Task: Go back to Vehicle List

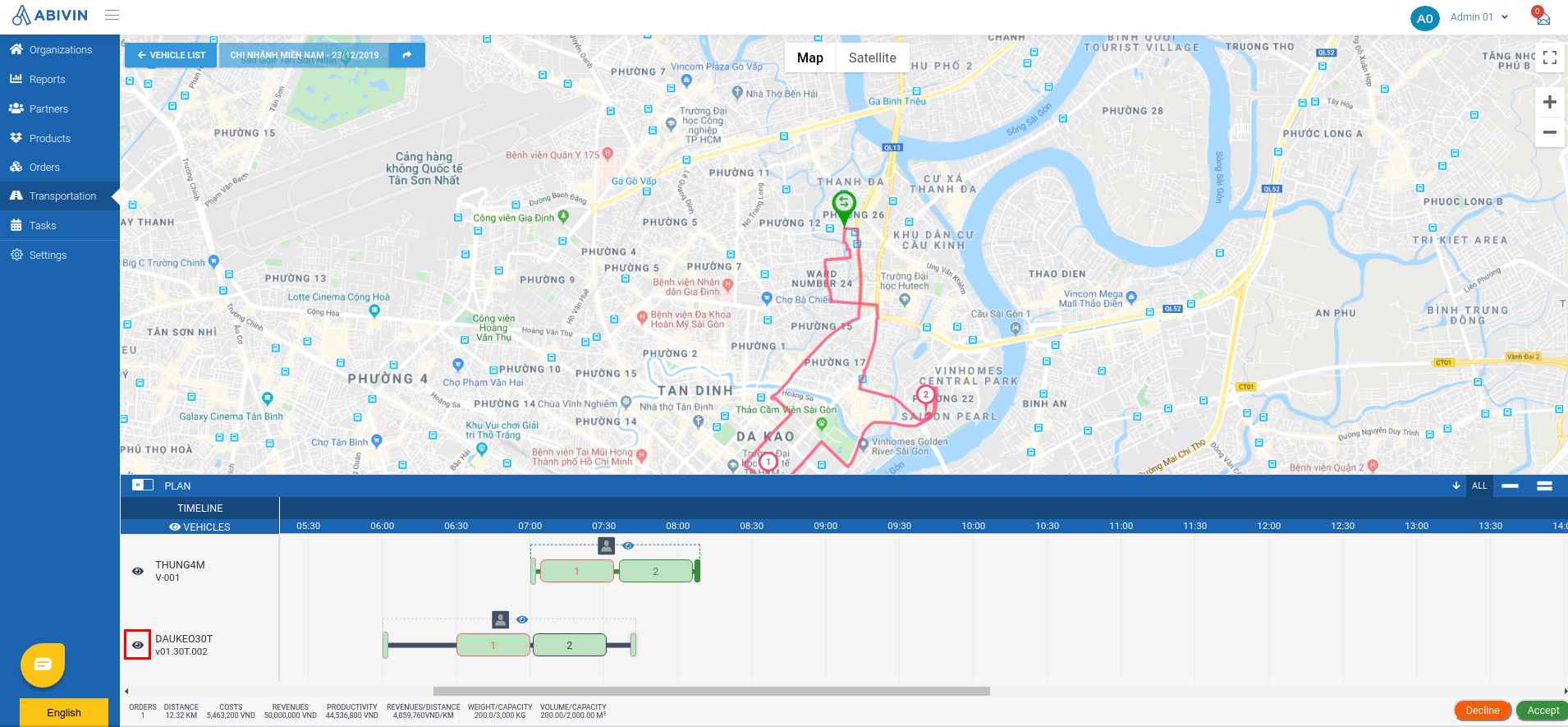Action: (171, 55)
